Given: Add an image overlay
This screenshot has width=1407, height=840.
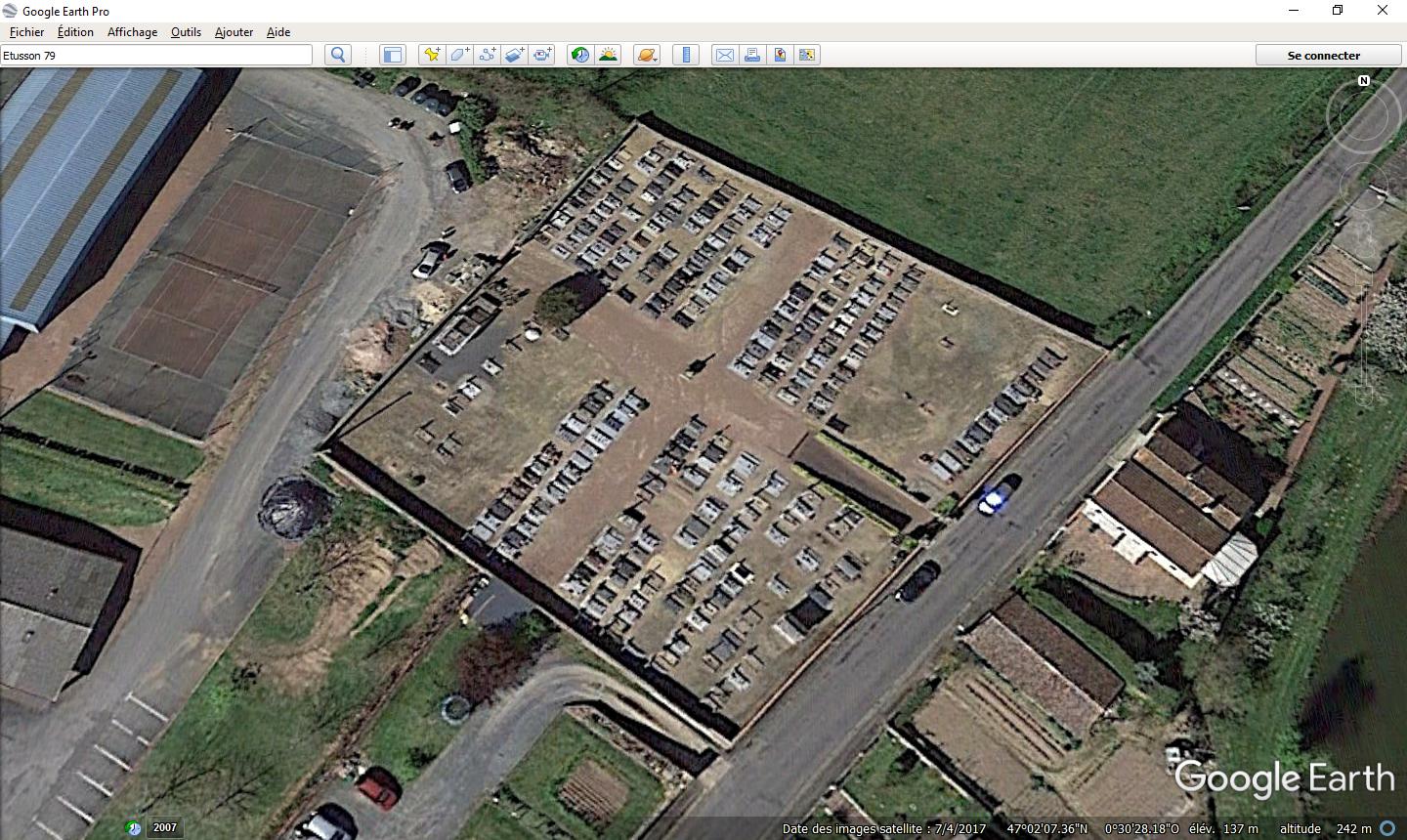Looking at the screenshot, I should [x=515, y=55].
